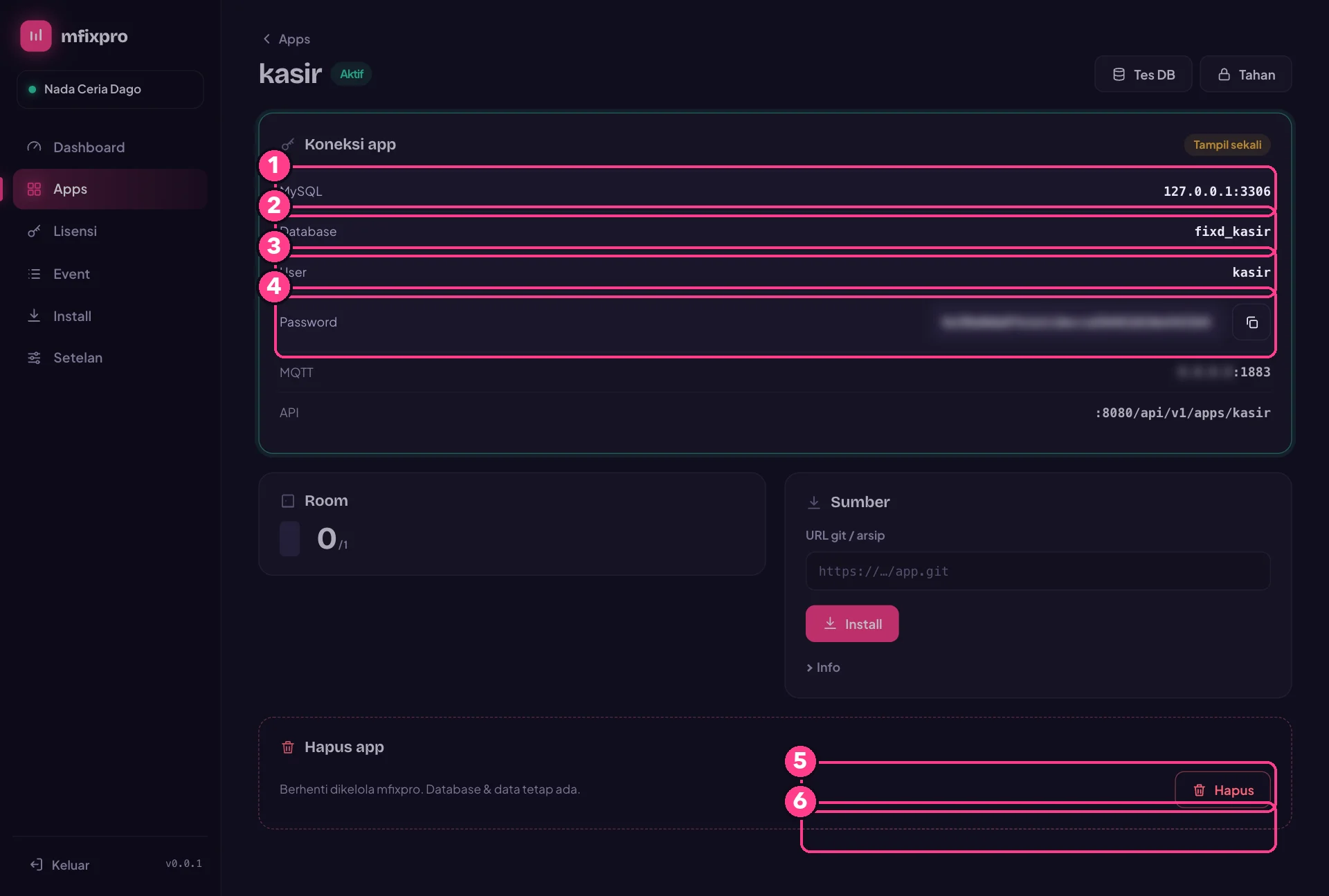
Task: Expand the Info disclosure
Action: [823, 667]
